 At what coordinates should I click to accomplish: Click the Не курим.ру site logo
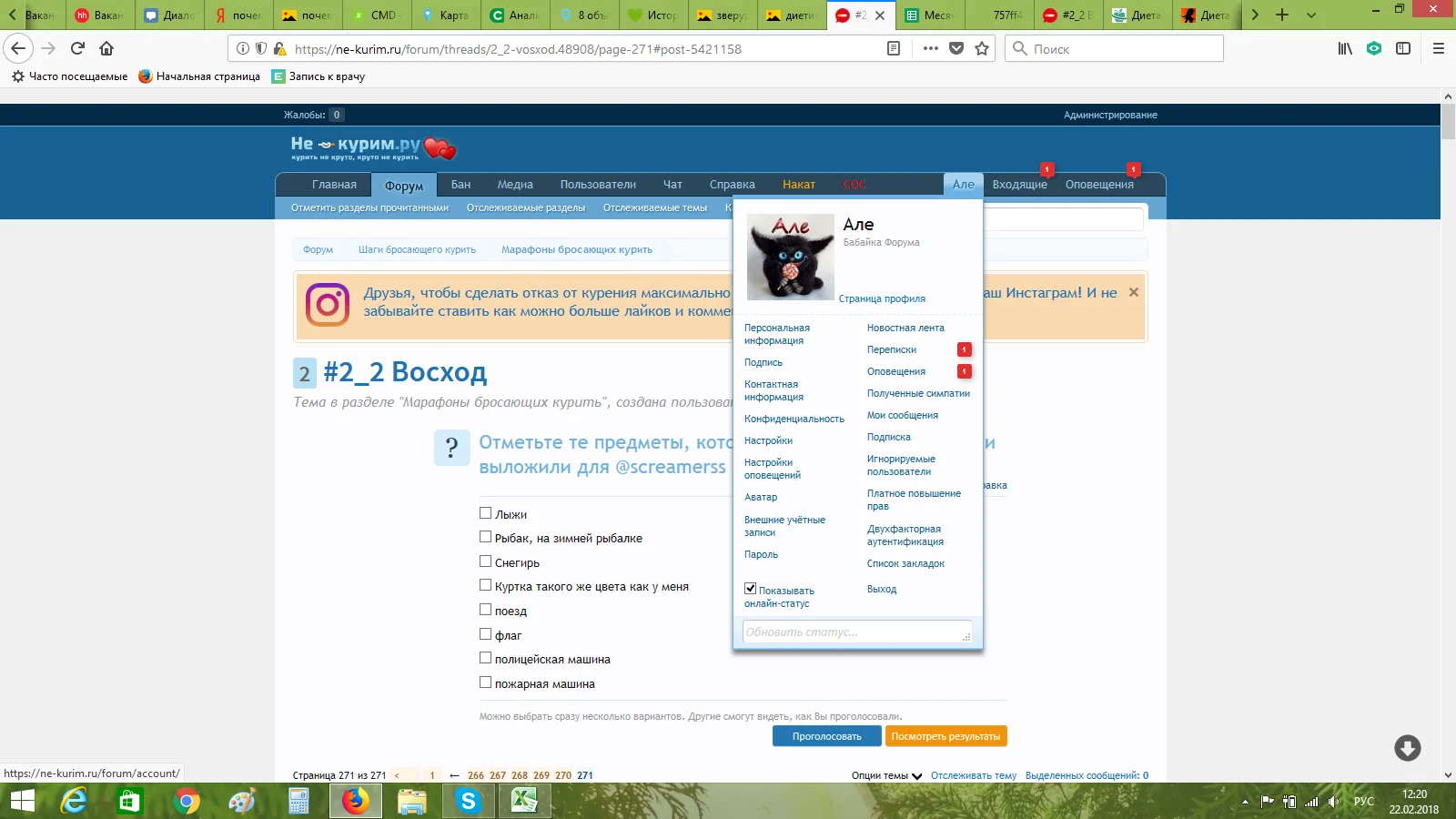pos(373,147)
